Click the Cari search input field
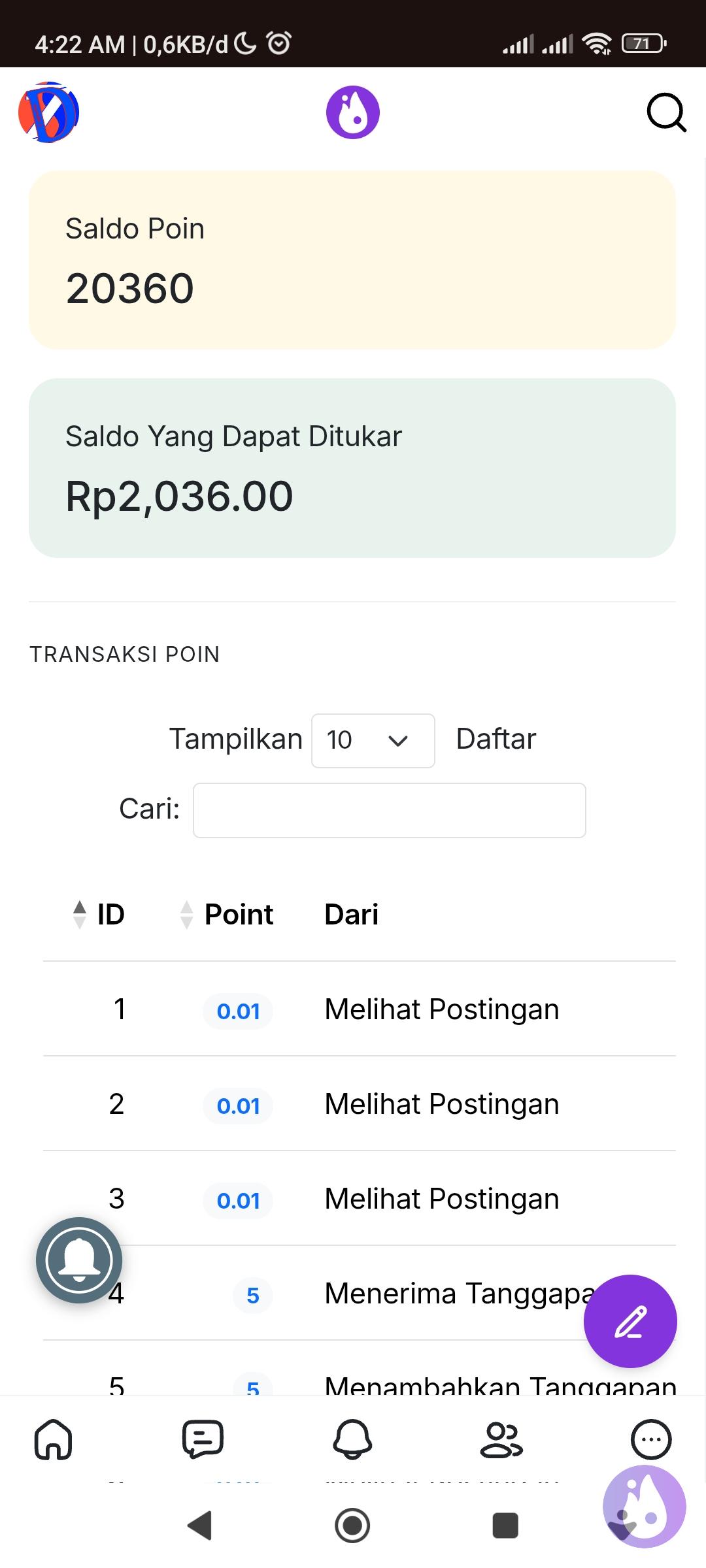 390,810
